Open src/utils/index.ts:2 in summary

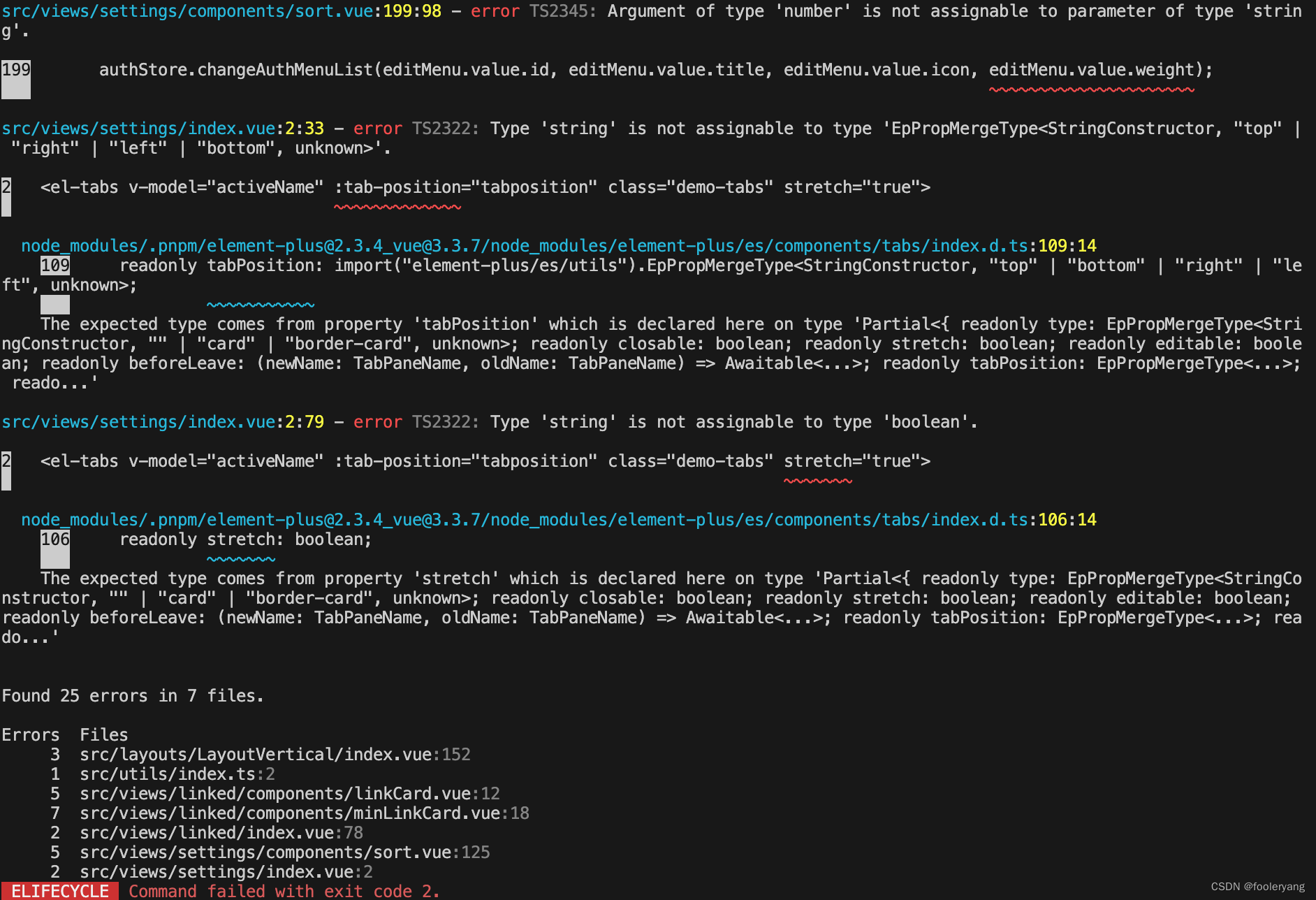pyautogui.click(x=177, y=774)
